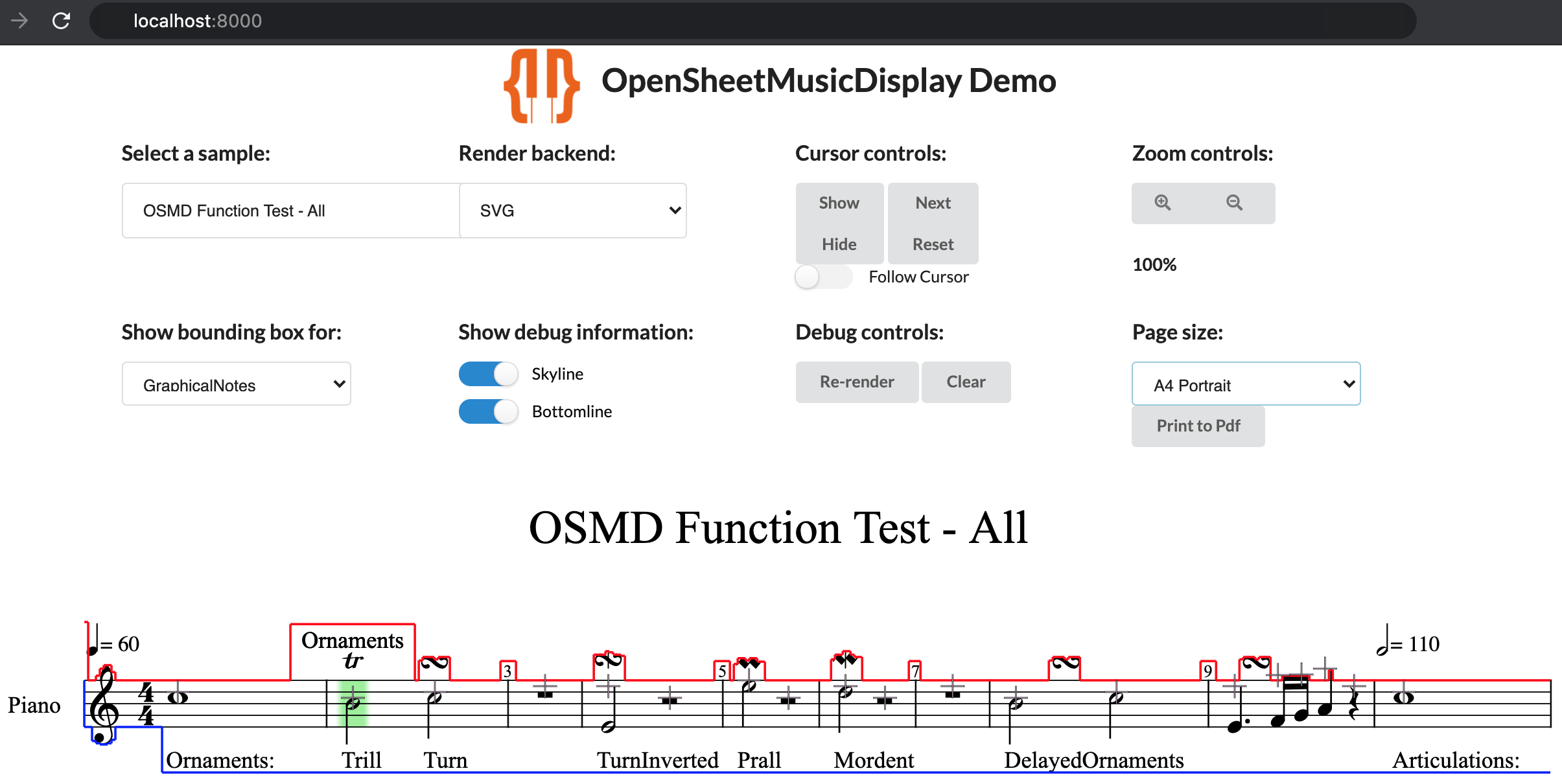
Task: Click the Next cursor button
Action: tap(933, 203)
